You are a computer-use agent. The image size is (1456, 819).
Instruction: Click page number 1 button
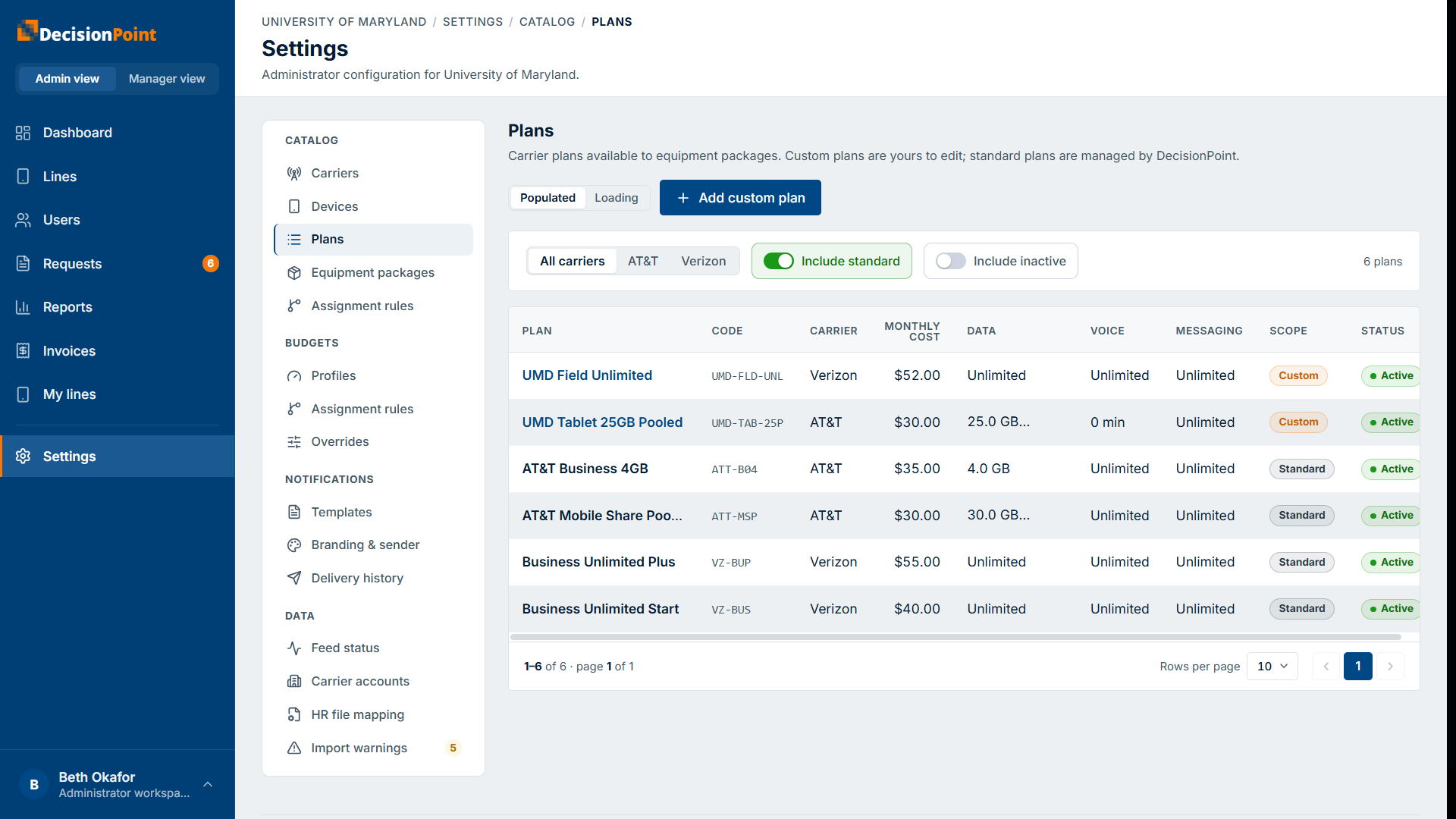(1357, 667)
